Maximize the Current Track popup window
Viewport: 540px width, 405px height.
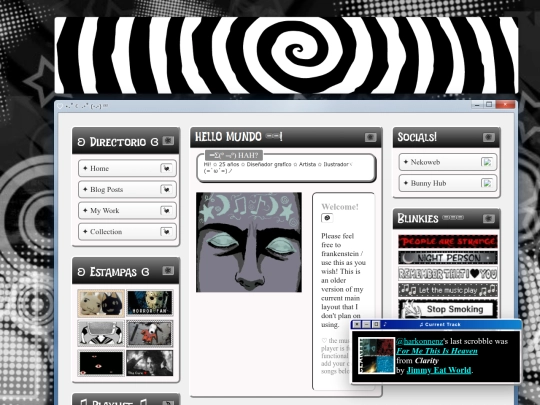point(376,324)
